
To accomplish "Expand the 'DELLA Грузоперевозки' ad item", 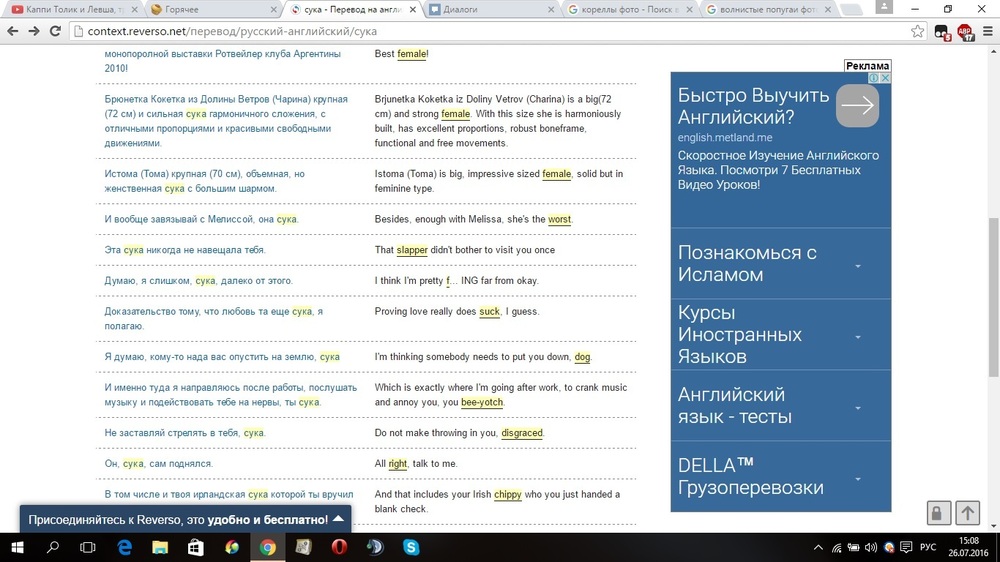I will pos(858,478).
